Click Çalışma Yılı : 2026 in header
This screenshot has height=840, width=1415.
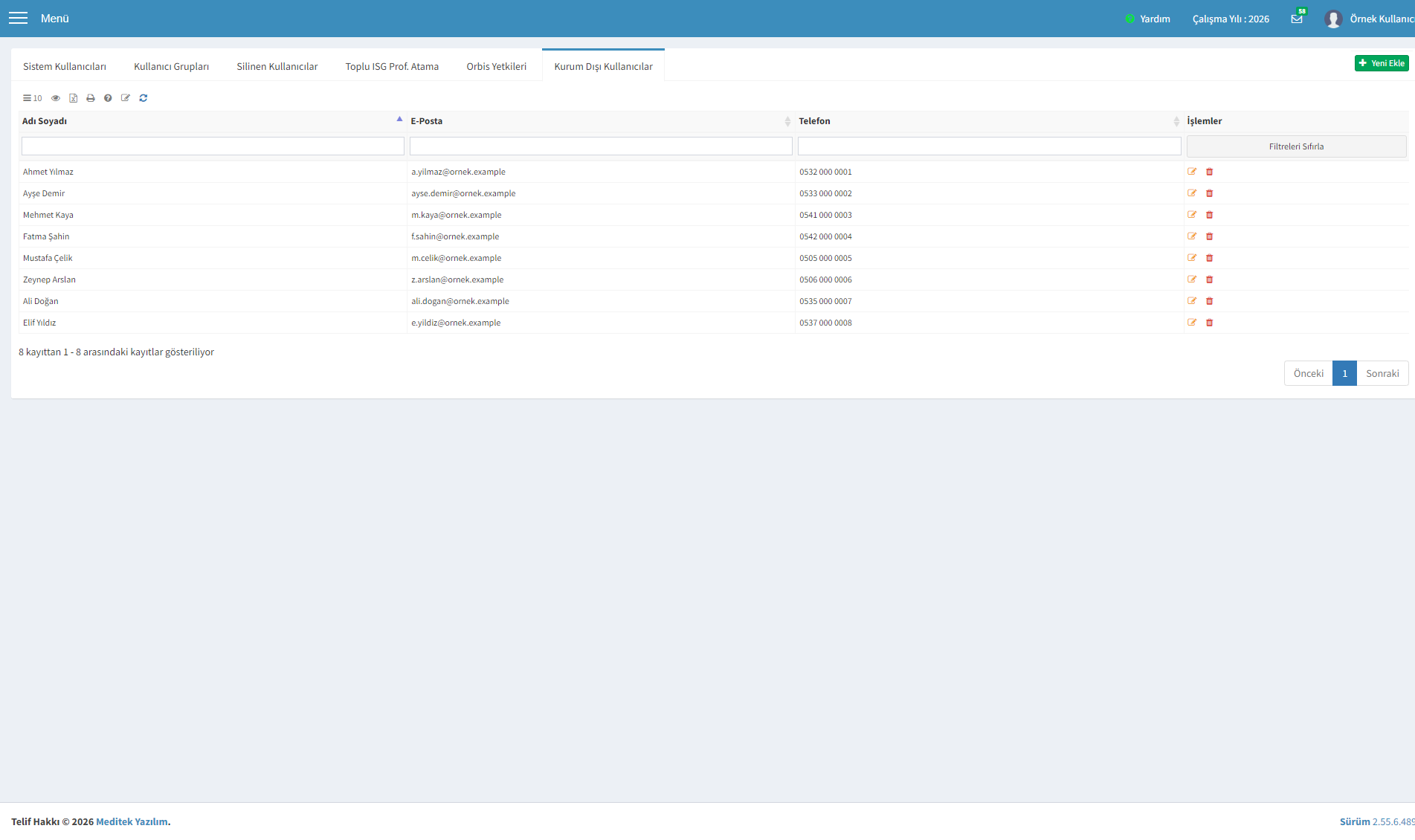1231,19
